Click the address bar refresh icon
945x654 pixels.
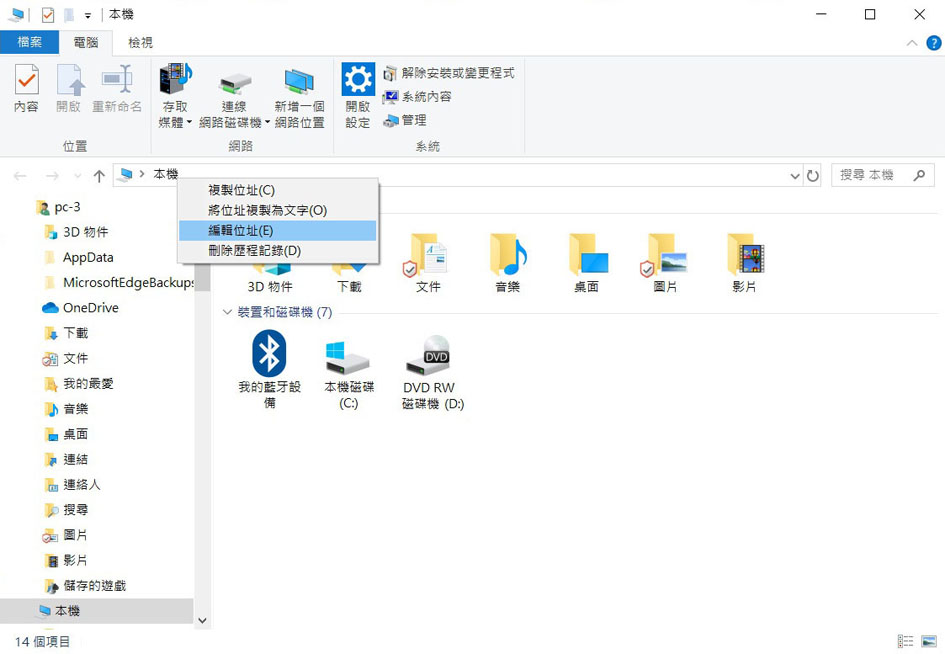pos(813,176)
